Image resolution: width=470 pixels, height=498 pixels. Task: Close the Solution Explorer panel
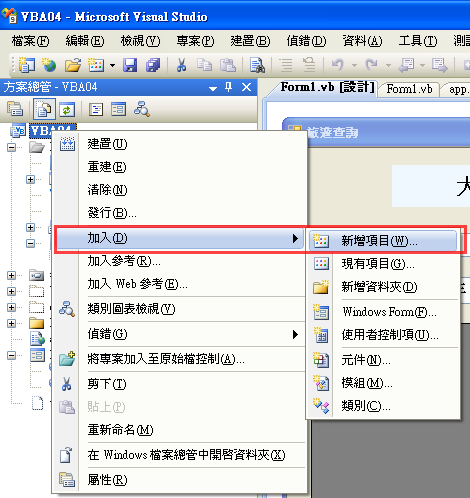point(246,87)
